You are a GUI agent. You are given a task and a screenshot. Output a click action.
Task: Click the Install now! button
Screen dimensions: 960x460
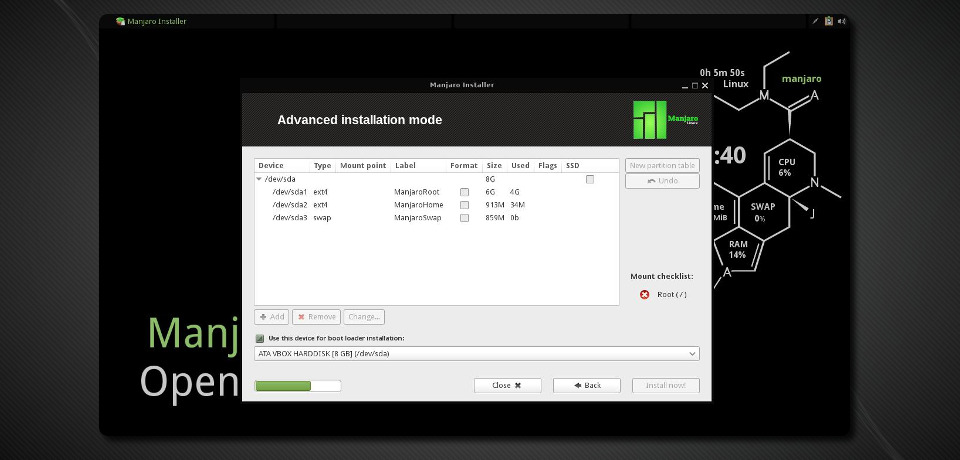point(666,385)
